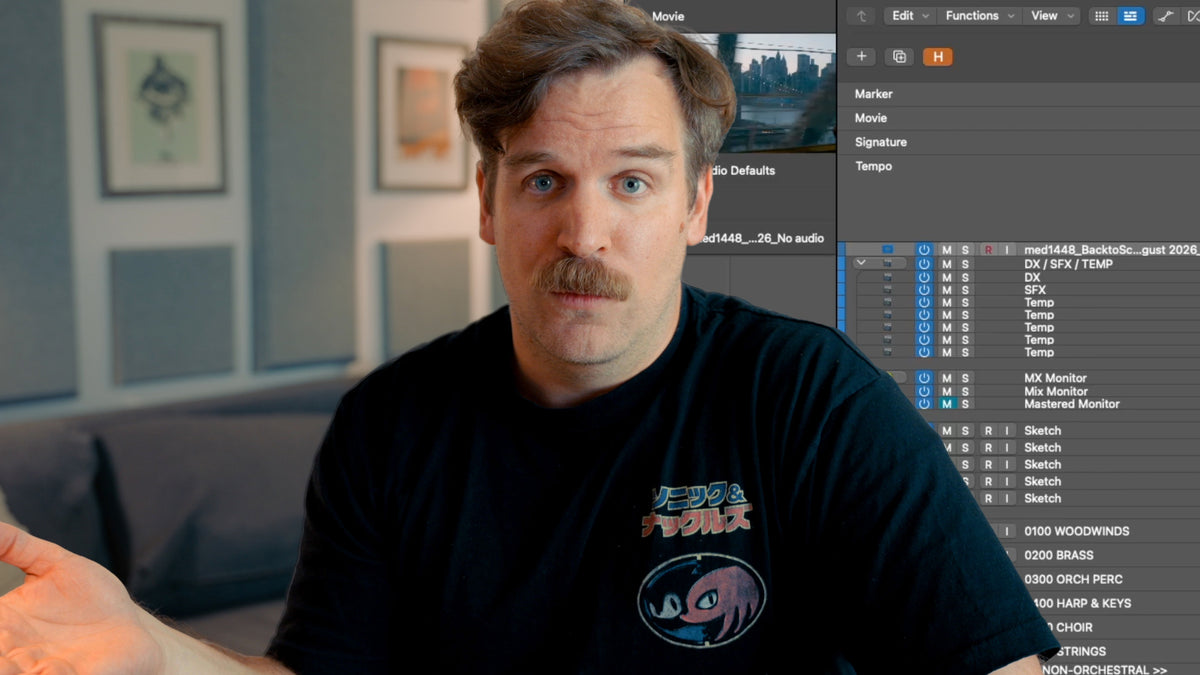Select the med1448_BacktoSc track name
1200x675 pixels.
pos(1112,250)
